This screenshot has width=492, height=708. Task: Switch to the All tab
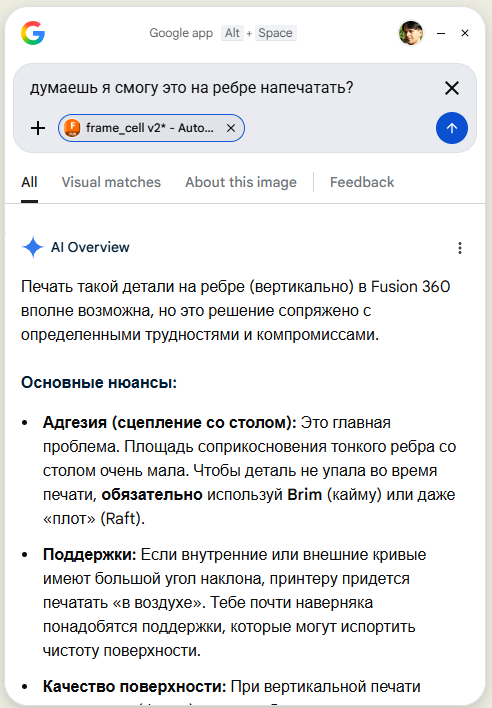29,182
